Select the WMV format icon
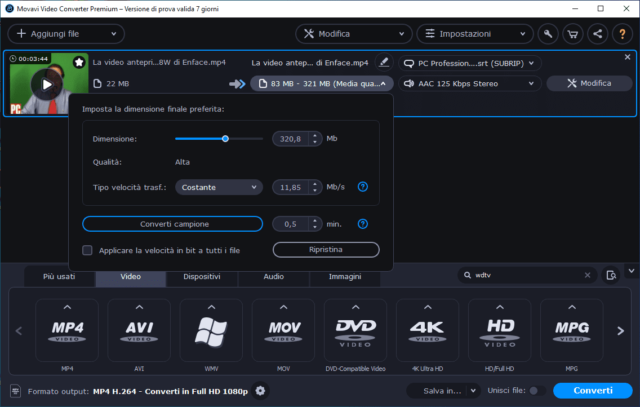The height and width of the screenshot is (407, 640). tap(210, 331)
